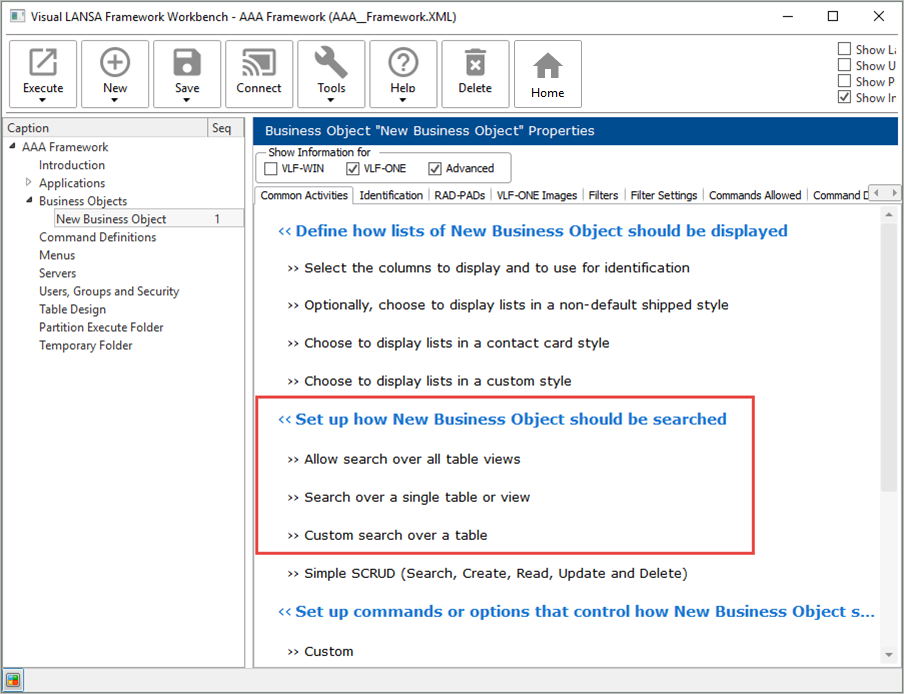Expand the Applications tree node

click(x=29, y=183)
